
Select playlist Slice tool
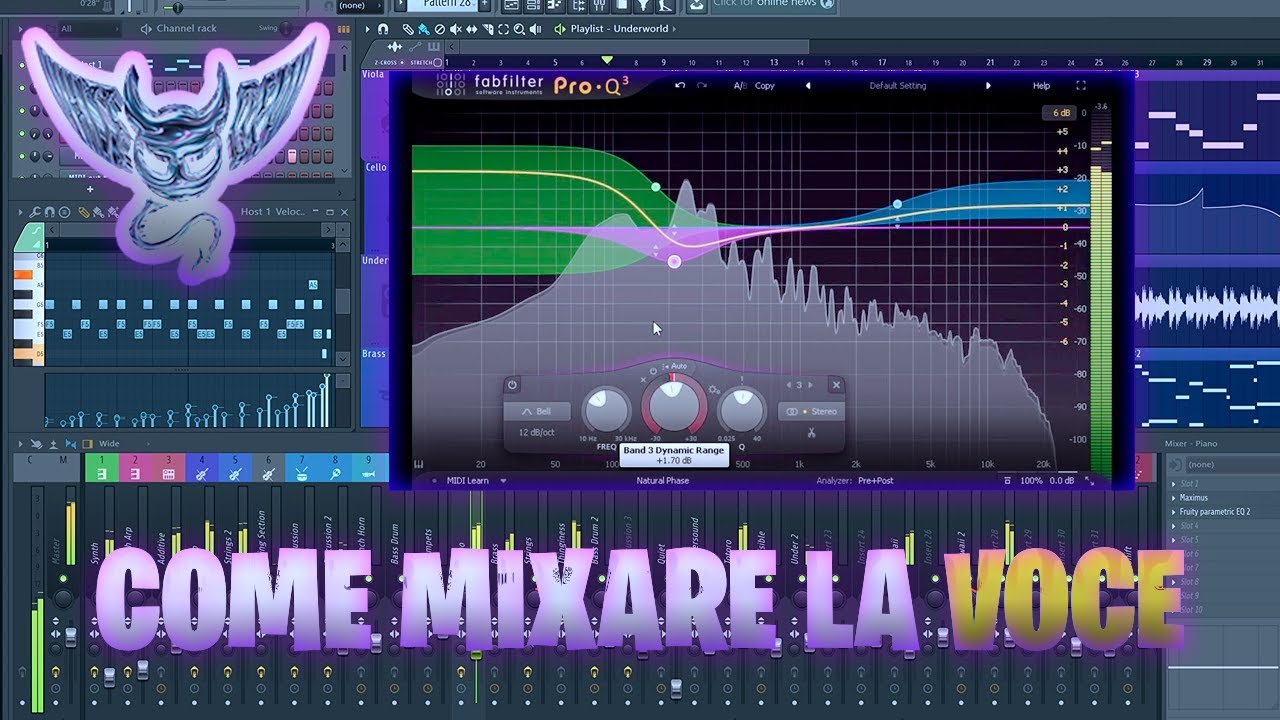pyautogui.click(x=488, y=29)
